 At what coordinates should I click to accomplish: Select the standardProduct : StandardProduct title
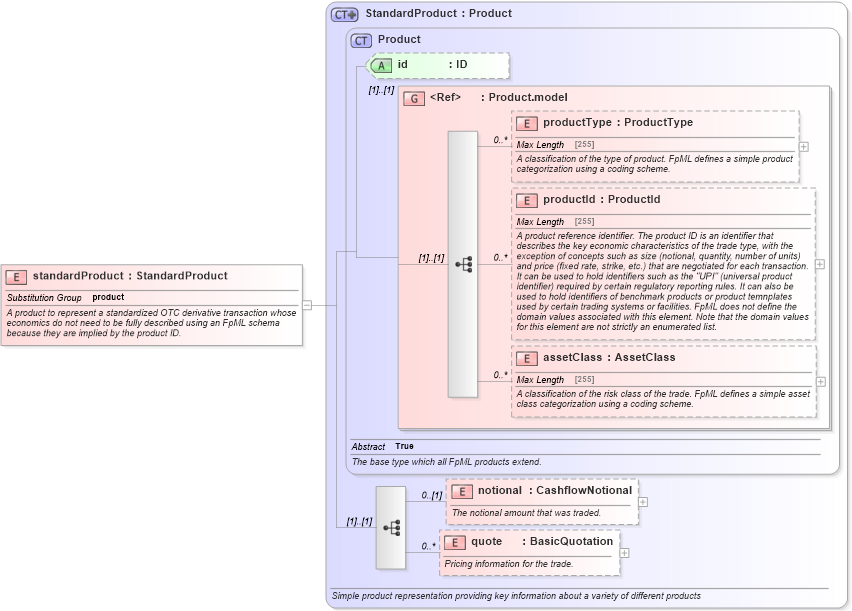130,276
